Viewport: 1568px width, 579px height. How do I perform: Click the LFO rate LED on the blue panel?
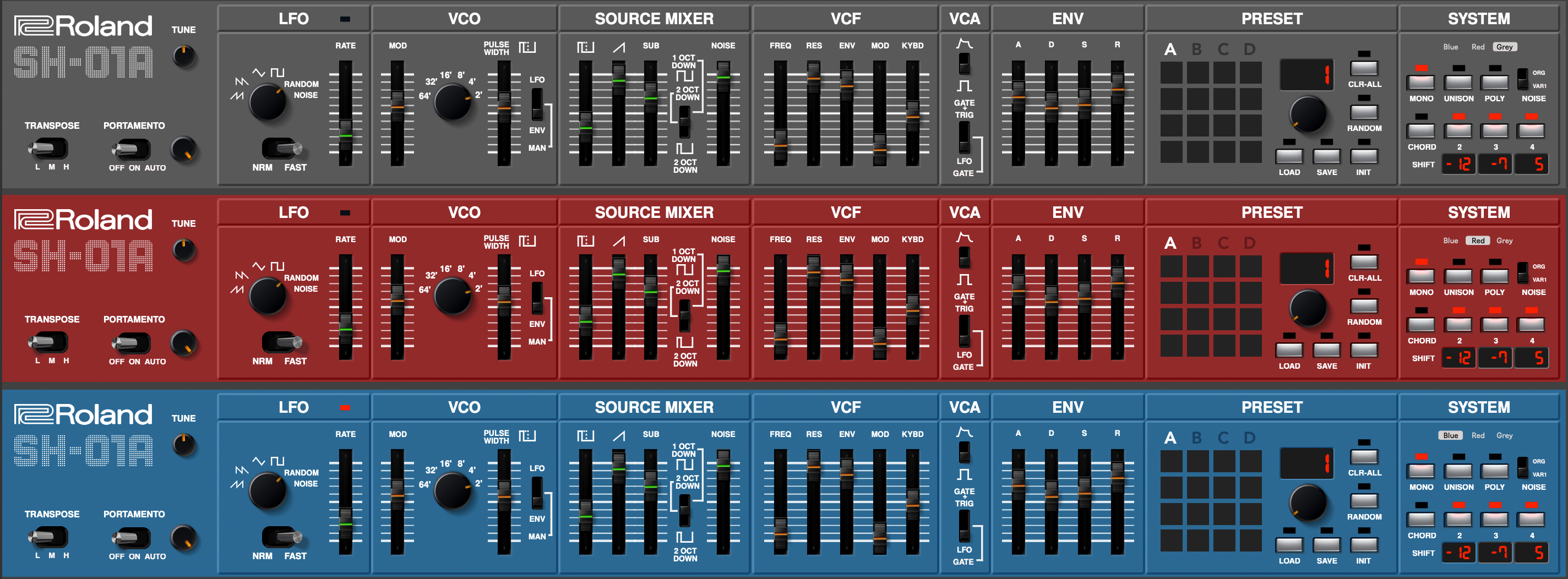[x=345, y=407]
